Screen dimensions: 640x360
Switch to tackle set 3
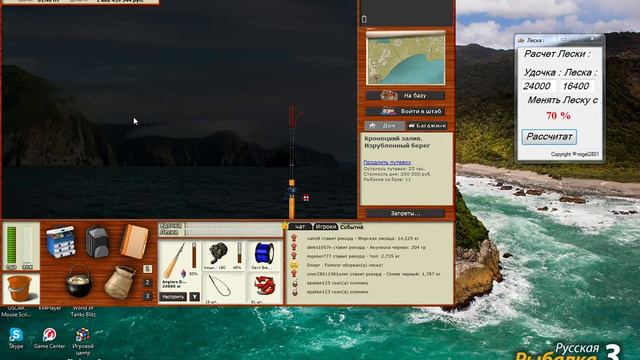148,296
